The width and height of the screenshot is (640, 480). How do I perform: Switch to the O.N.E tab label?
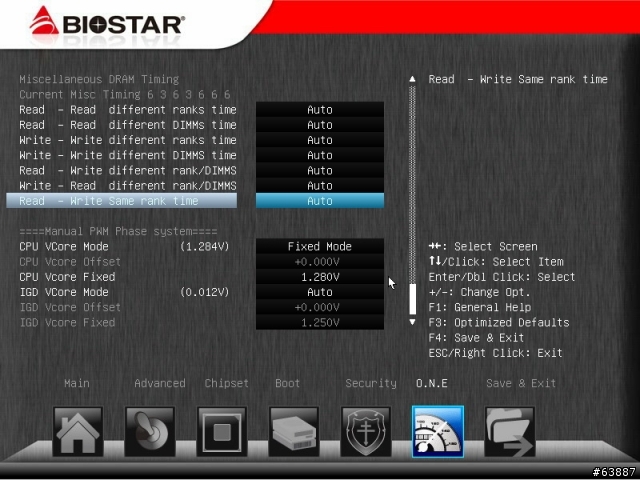click(x=431, y=383)
